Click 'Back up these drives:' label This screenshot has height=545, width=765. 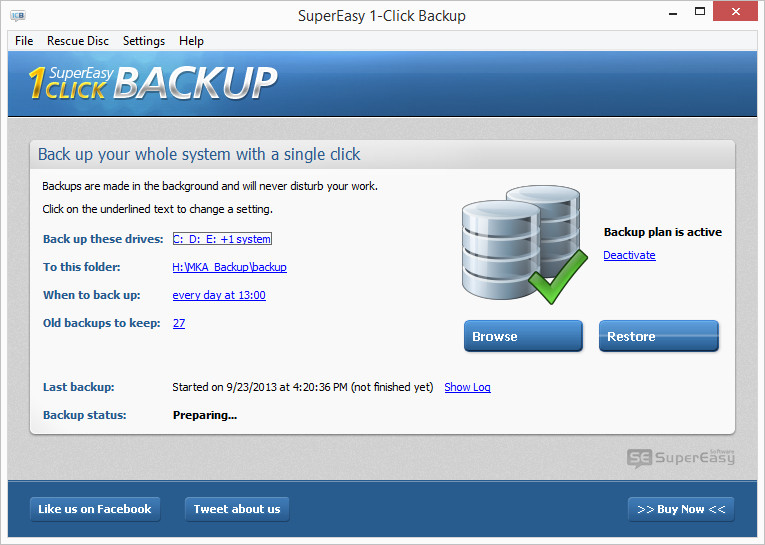103,239
